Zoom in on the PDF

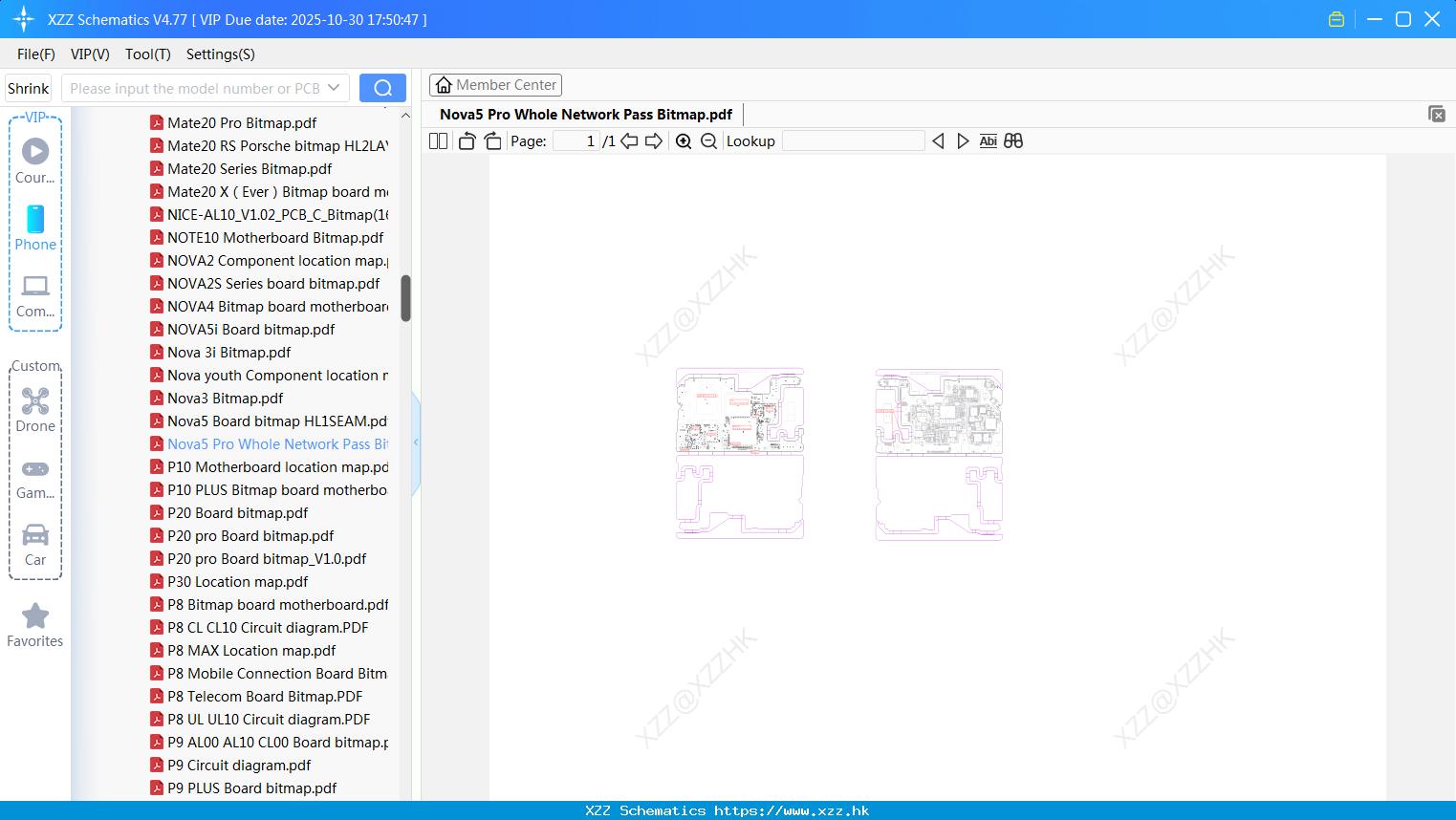(x=684, y=140)
